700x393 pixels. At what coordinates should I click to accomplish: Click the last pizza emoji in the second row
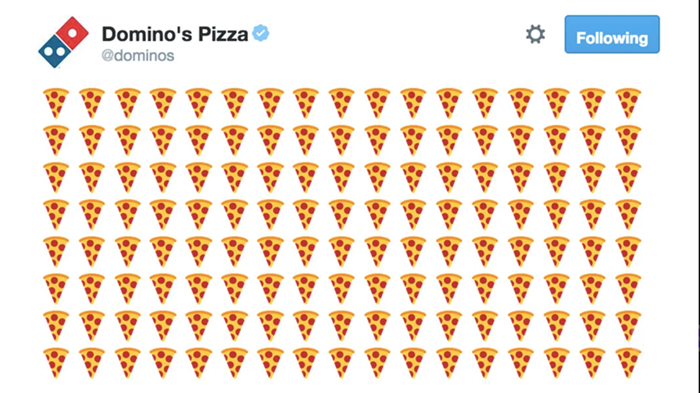(x=628, y=140)
